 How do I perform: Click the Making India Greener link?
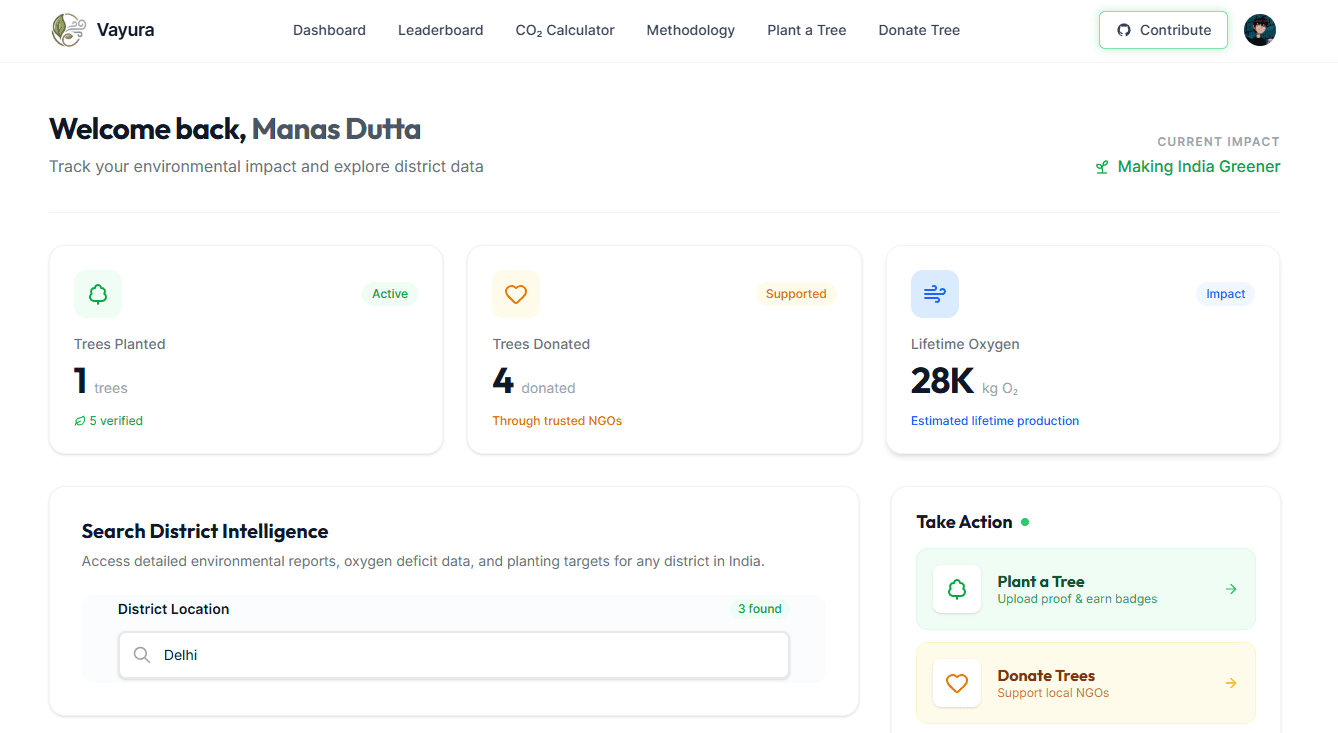point(1197,167)
